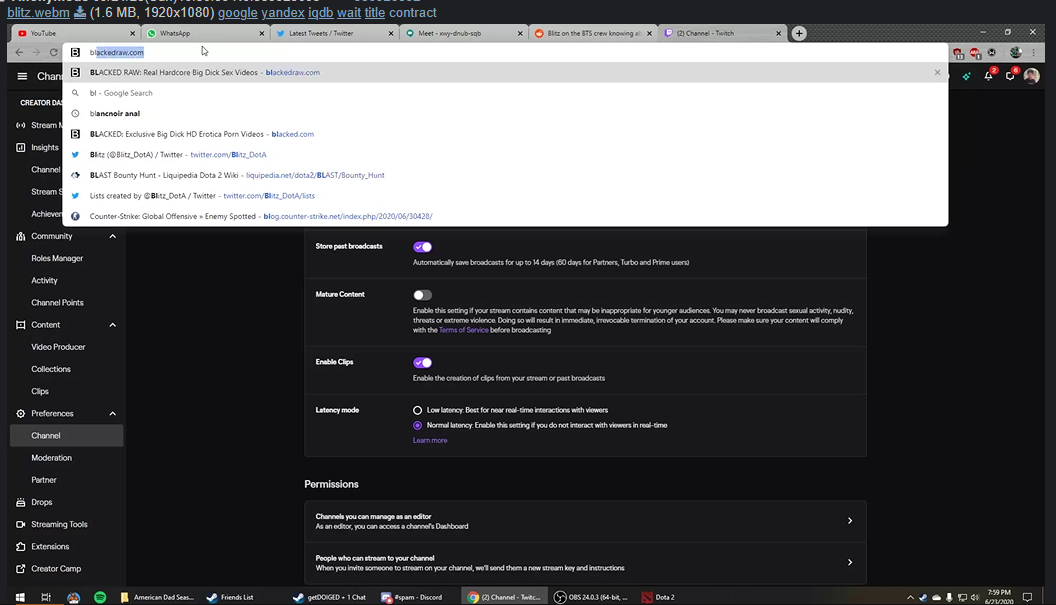
Task: Close the WhatsApp browser tab
Action: click(x=261, y=33)
